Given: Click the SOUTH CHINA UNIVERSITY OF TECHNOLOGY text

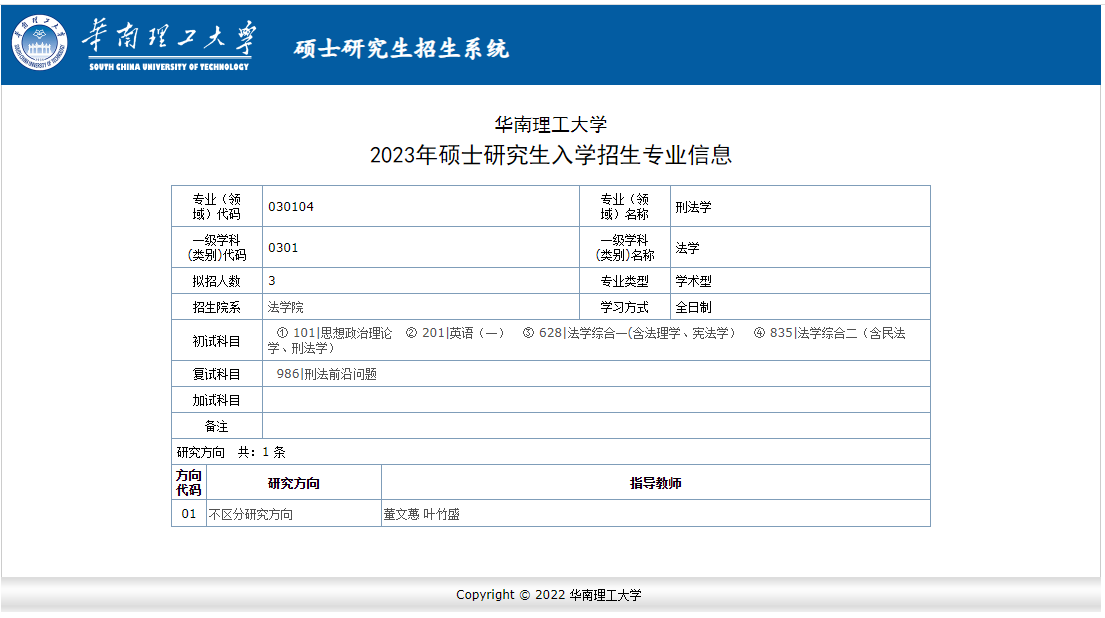Looking at the screenshot, I should point(169,67).
